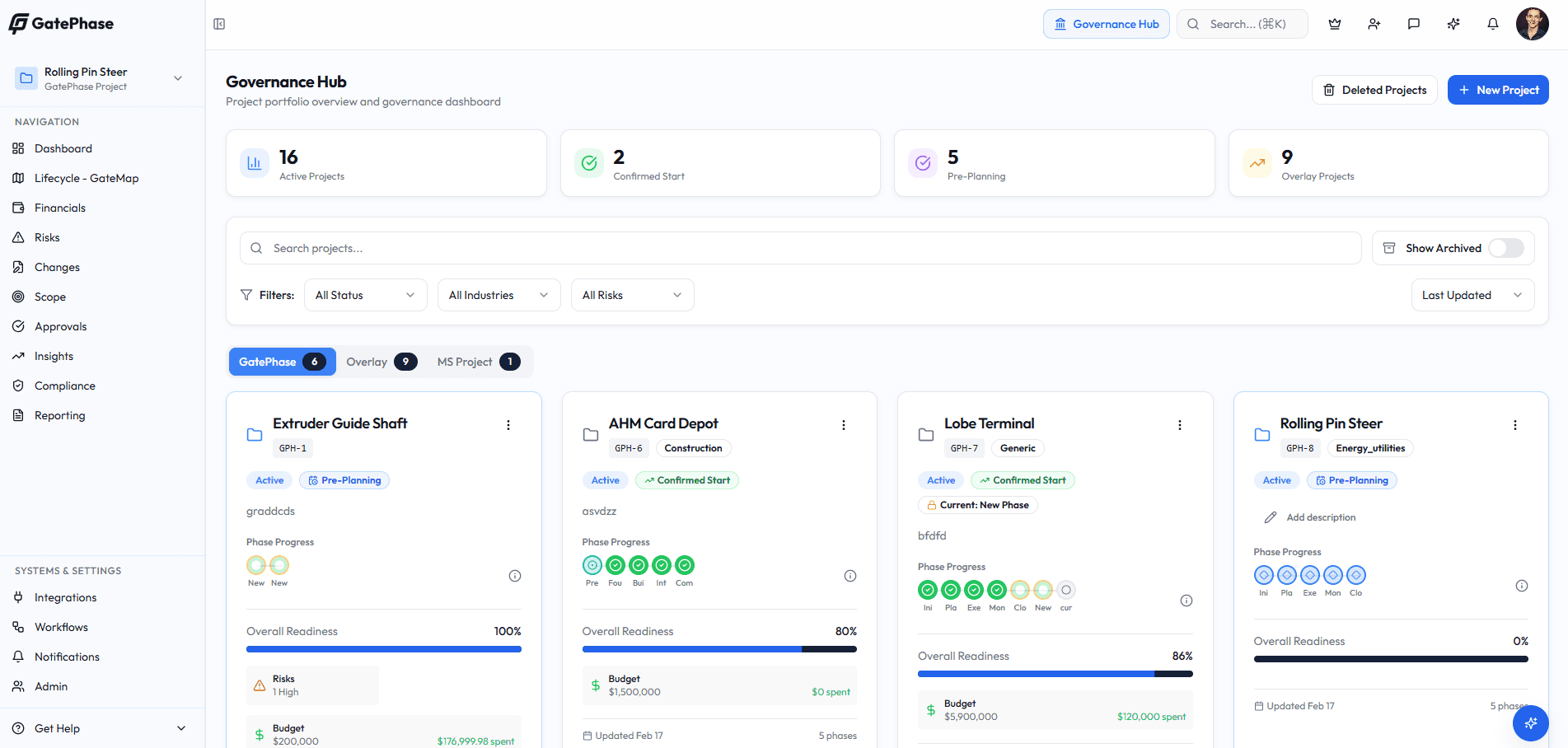
Task: Click Lobe Terminal readiness progress bar
Action: [x=1055, y=674]
